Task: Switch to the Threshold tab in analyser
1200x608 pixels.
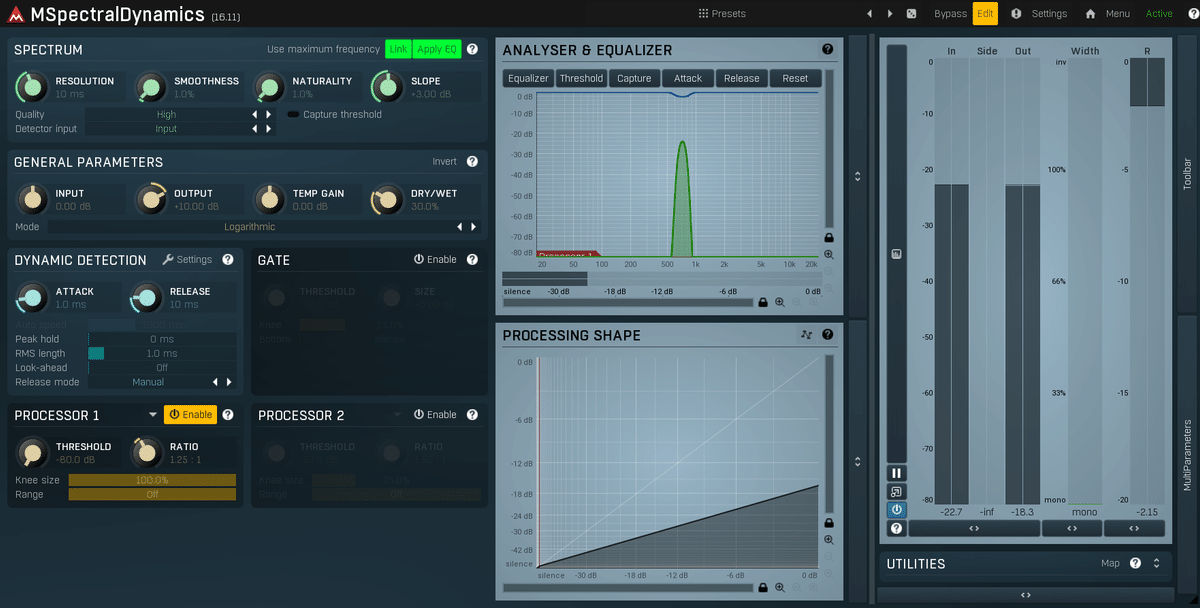Action: (581, 78)
